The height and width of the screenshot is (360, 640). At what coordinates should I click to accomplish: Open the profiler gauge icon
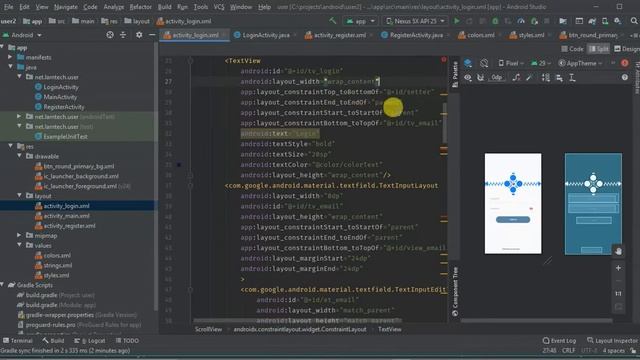click(521, 21)
